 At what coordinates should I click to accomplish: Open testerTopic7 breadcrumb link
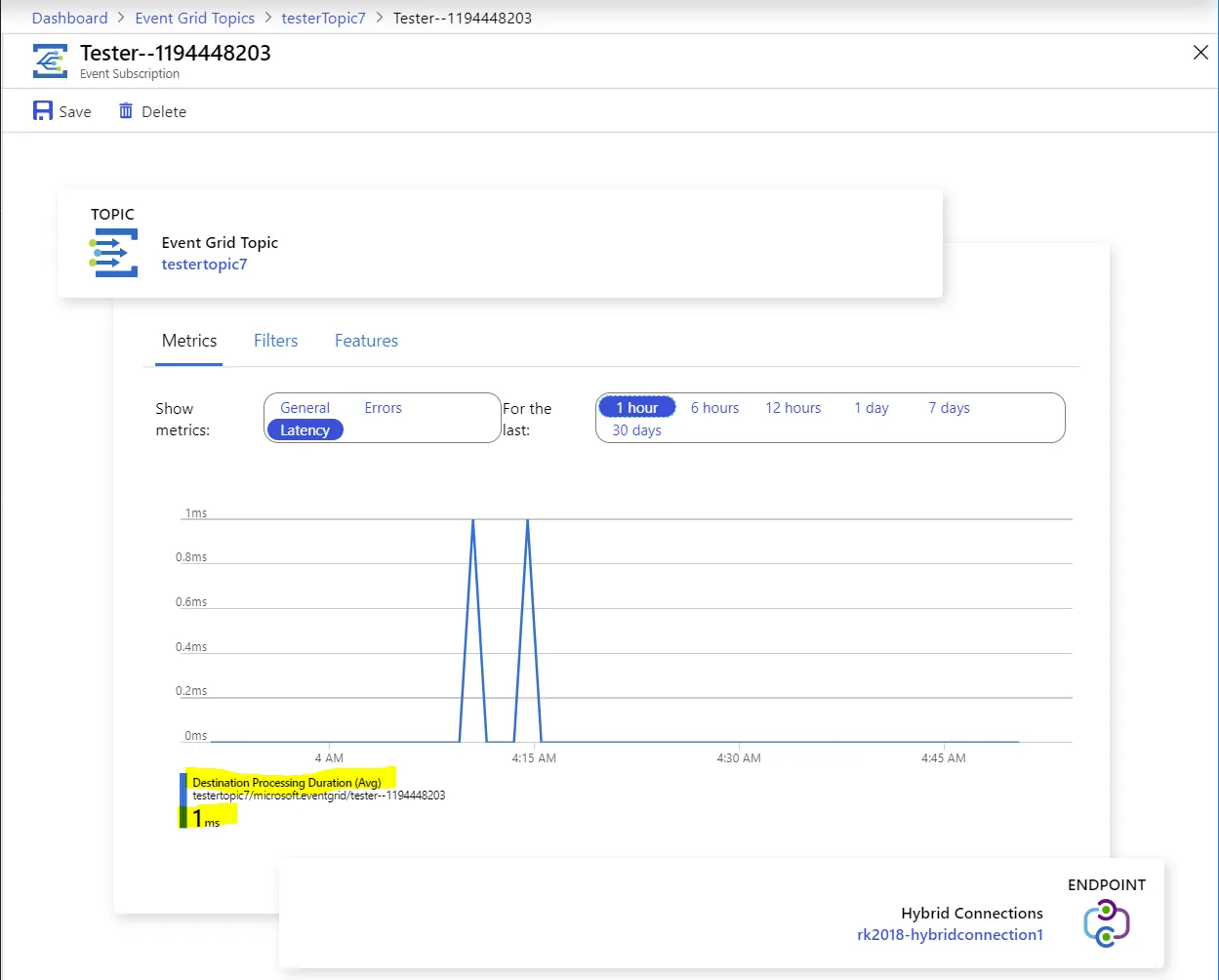pos(323,18)
